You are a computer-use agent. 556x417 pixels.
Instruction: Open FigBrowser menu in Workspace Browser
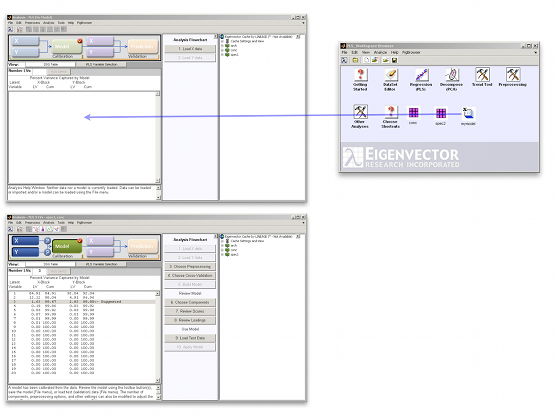click(411, 52)
